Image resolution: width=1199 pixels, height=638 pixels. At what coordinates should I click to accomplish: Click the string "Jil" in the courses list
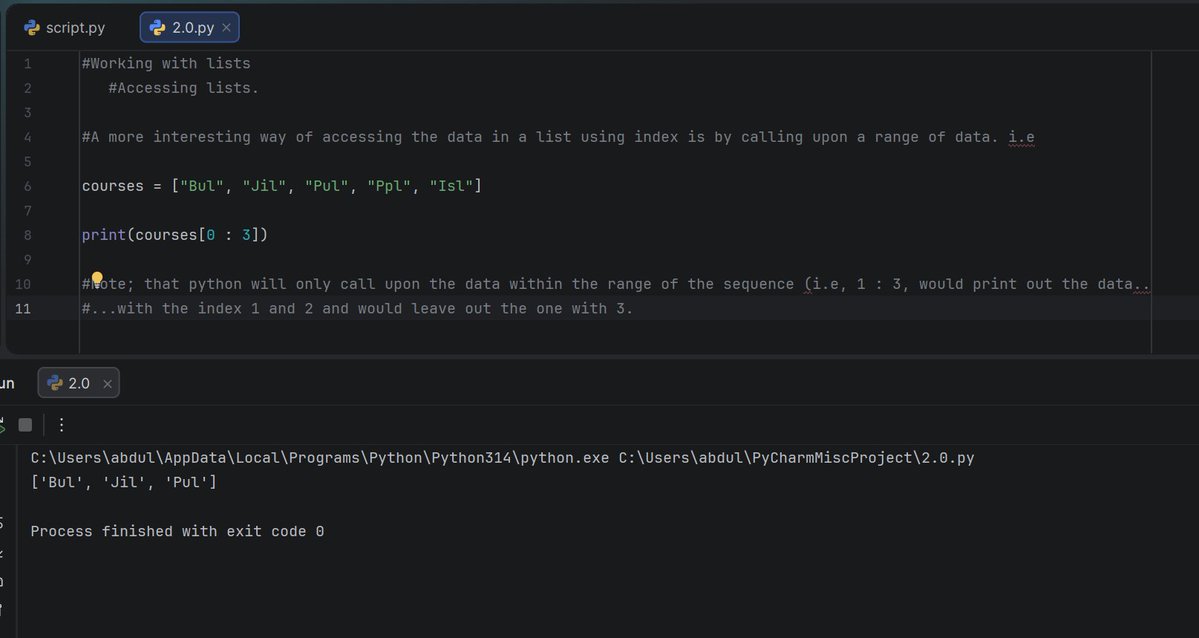(265, 186)
